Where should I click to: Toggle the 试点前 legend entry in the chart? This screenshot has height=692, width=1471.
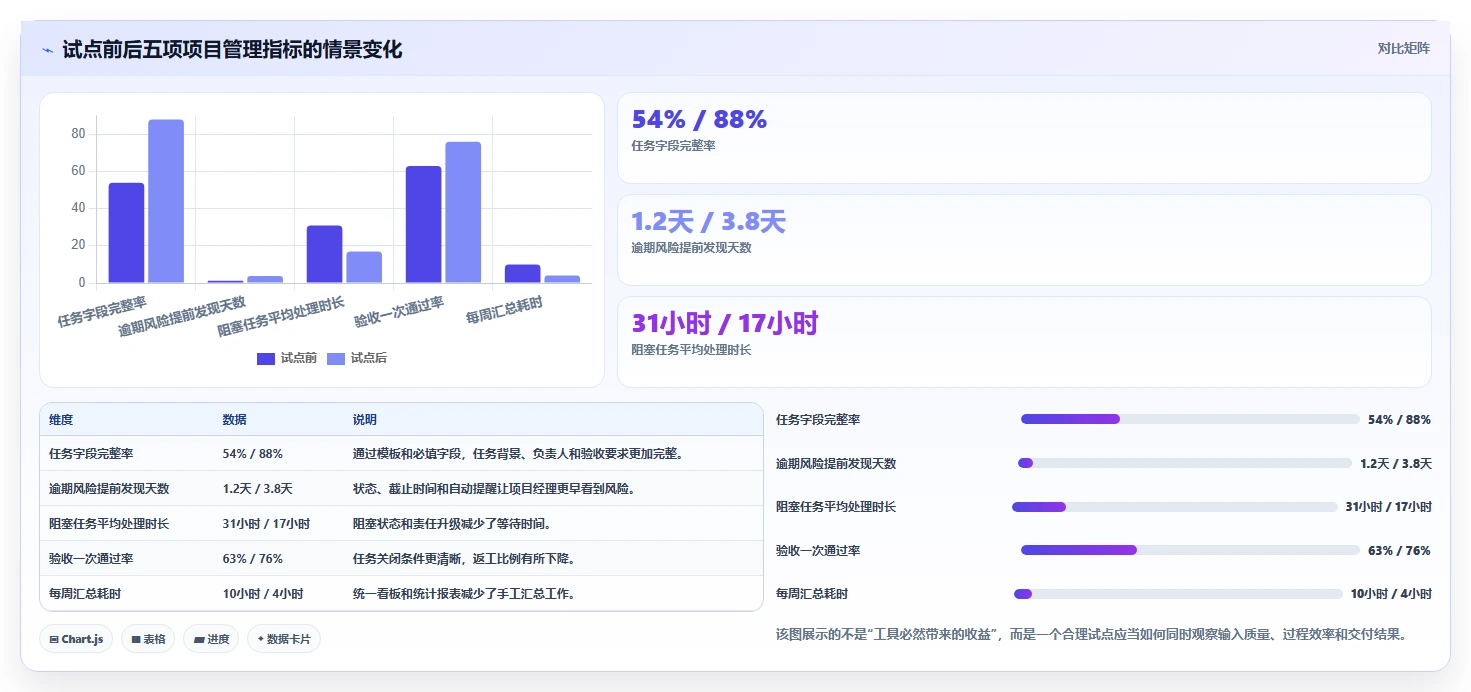pyautogui.click(x=287, y=358)
